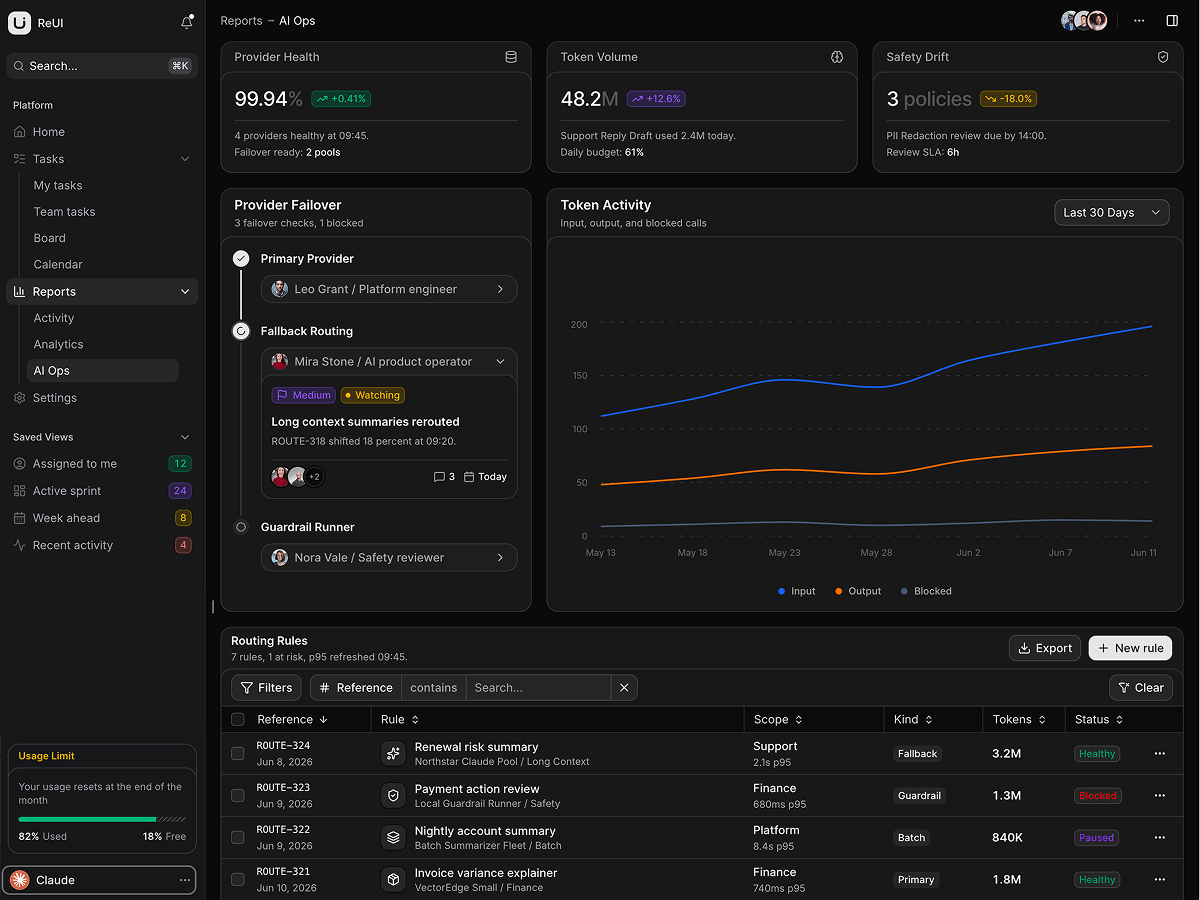Click the Safety Drift shield icon

coord(1163,57)
